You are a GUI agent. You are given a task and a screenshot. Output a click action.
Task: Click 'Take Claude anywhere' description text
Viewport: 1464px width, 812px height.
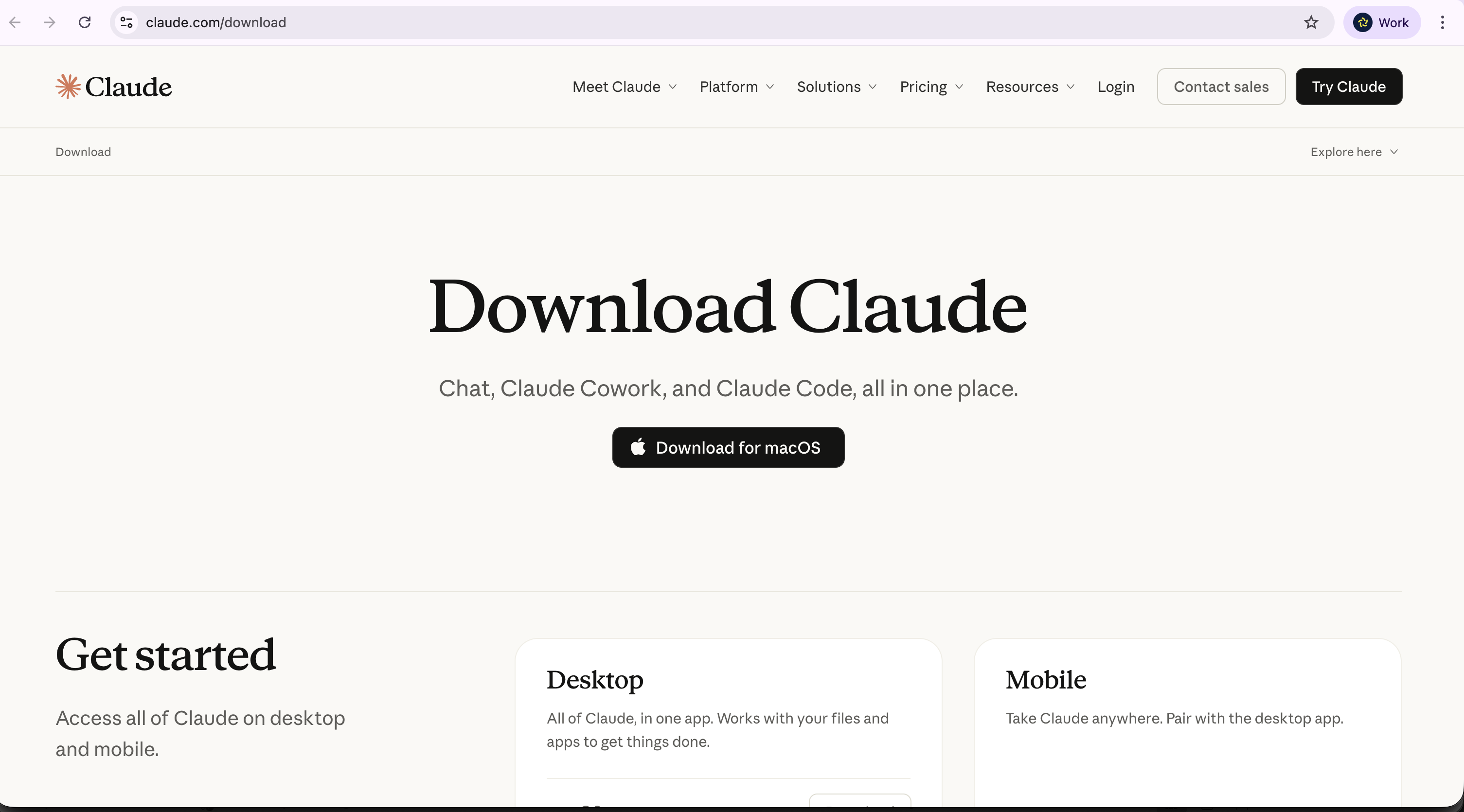pyautogui.click(x=1174, y=718)
